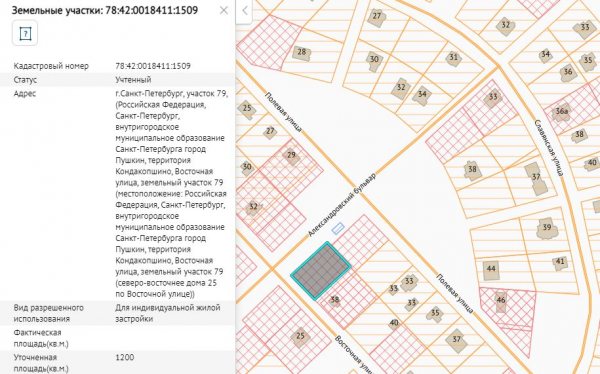Click the Статус row showing Учтенный
This screenshot has height=374, width=600.
pos(117,80)
